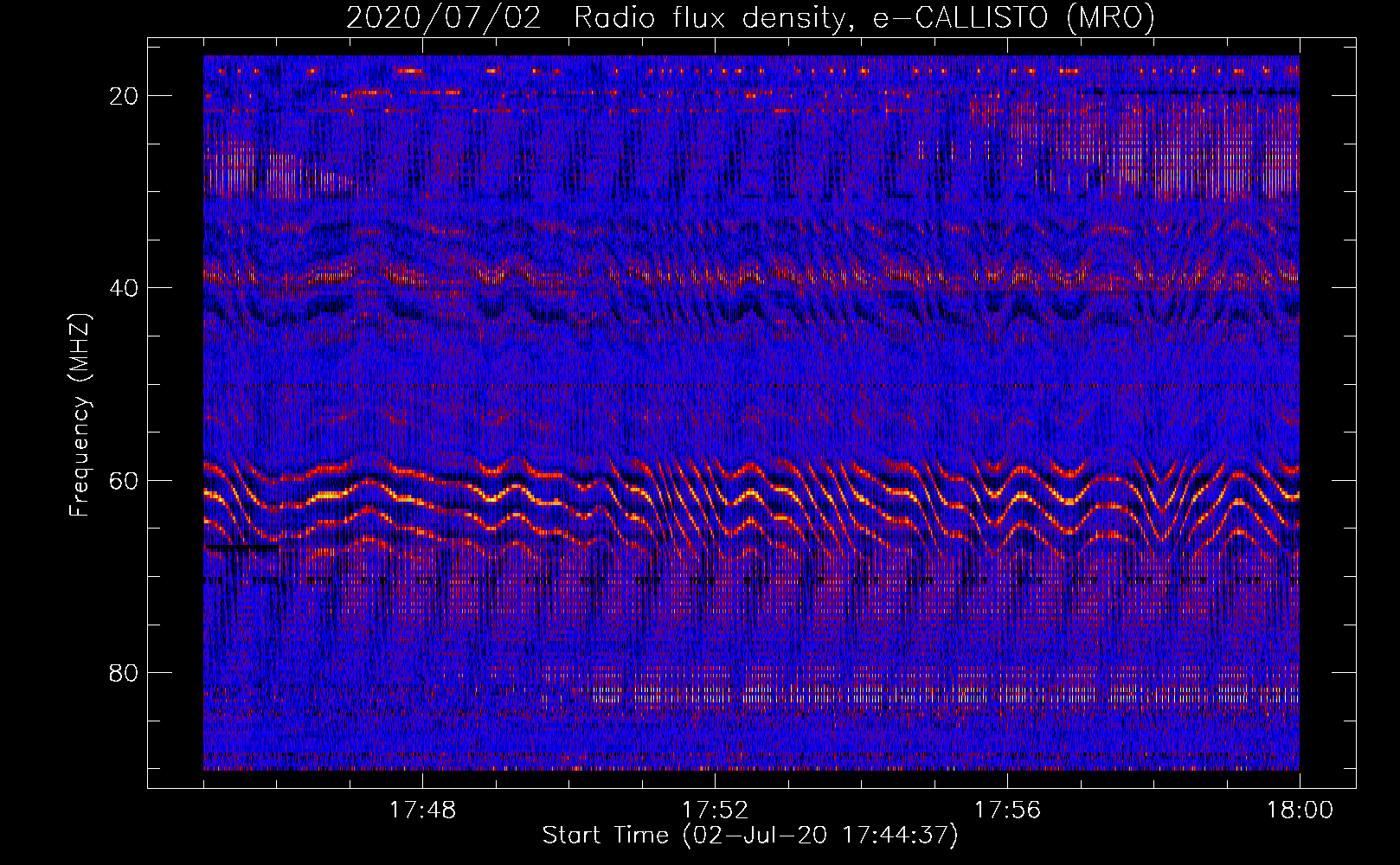Image resolution: width=1400 pixels, height=865 pixels.
Task: Click the time tick label "17:48"
Action: (x=422, y=811)
